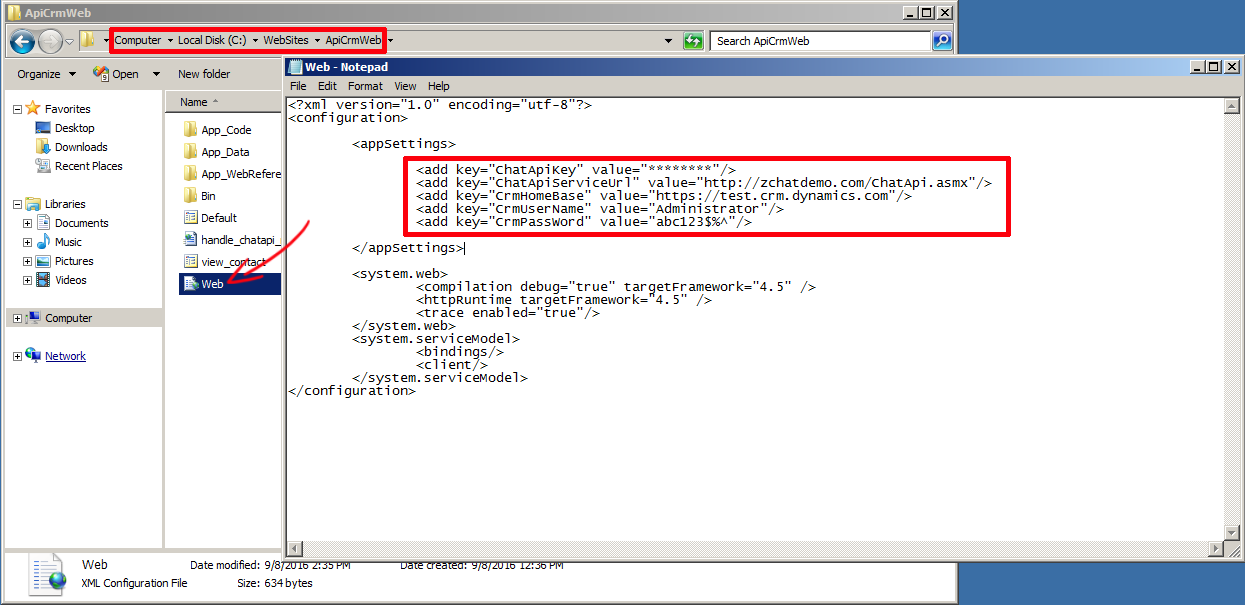Select Local Disk (C:) breadcrumb
Screen dimensions: 1245x605
point(212,40)
